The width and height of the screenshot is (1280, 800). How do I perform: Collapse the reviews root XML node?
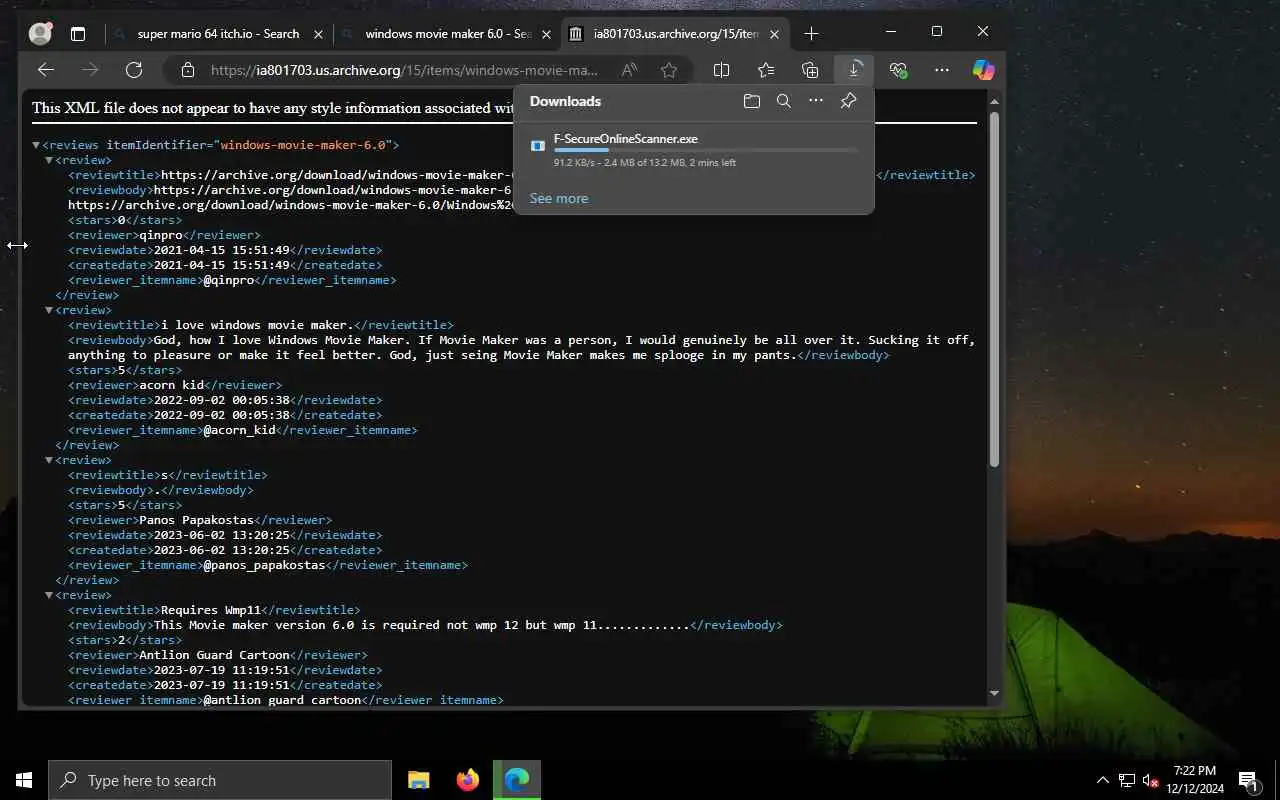pos(36,145)
